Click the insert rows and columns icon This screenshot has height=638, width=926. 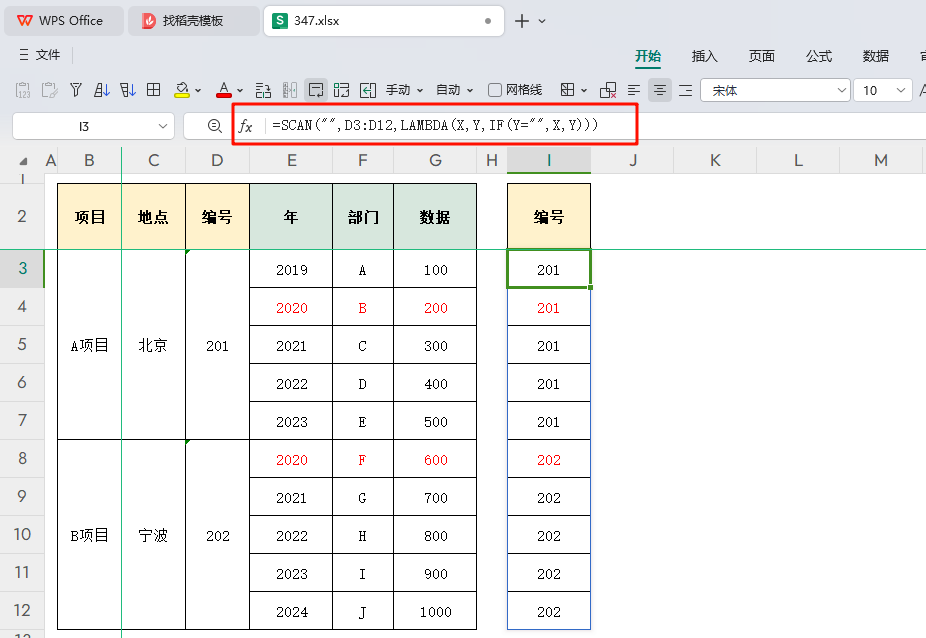click(263, 90)
